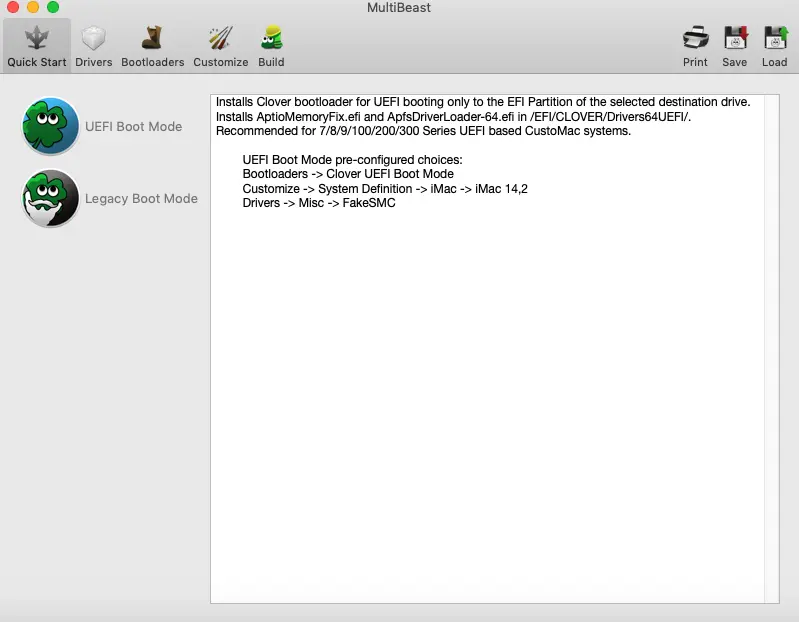Load a configuration with the Load icon
The image size is (799, 622).
click(775, 38)
